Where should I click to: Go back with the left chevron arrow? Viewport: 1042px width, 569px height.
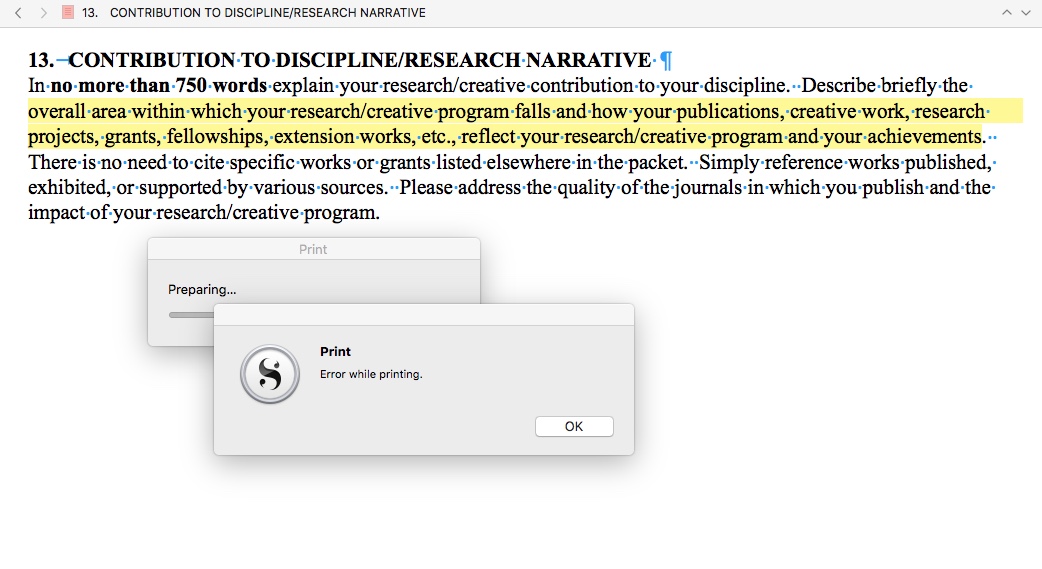tap(19, 13)
